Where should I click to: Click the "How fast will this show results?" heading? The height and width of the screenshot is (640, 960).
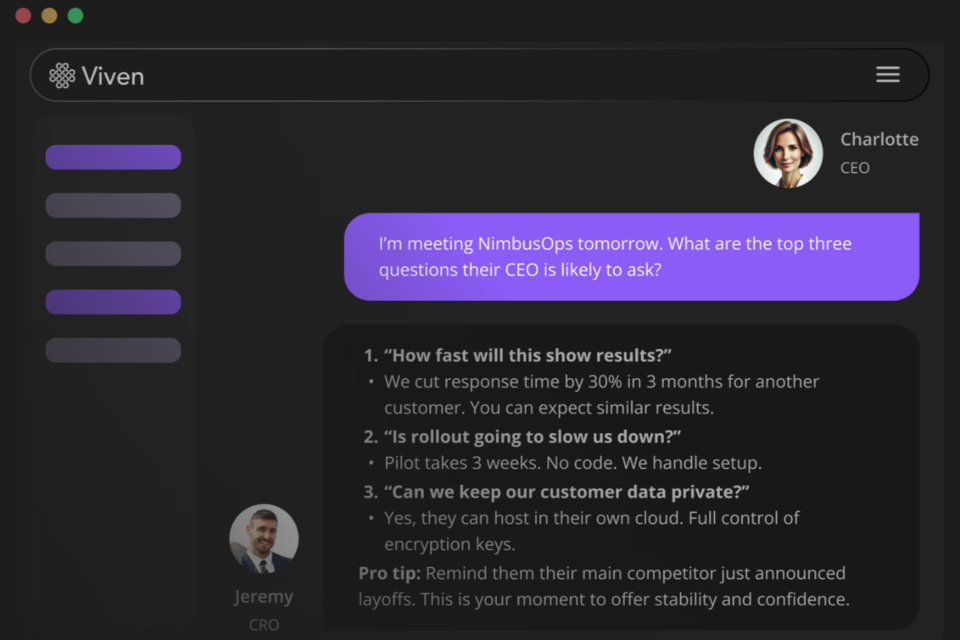(x=527, y=355)
